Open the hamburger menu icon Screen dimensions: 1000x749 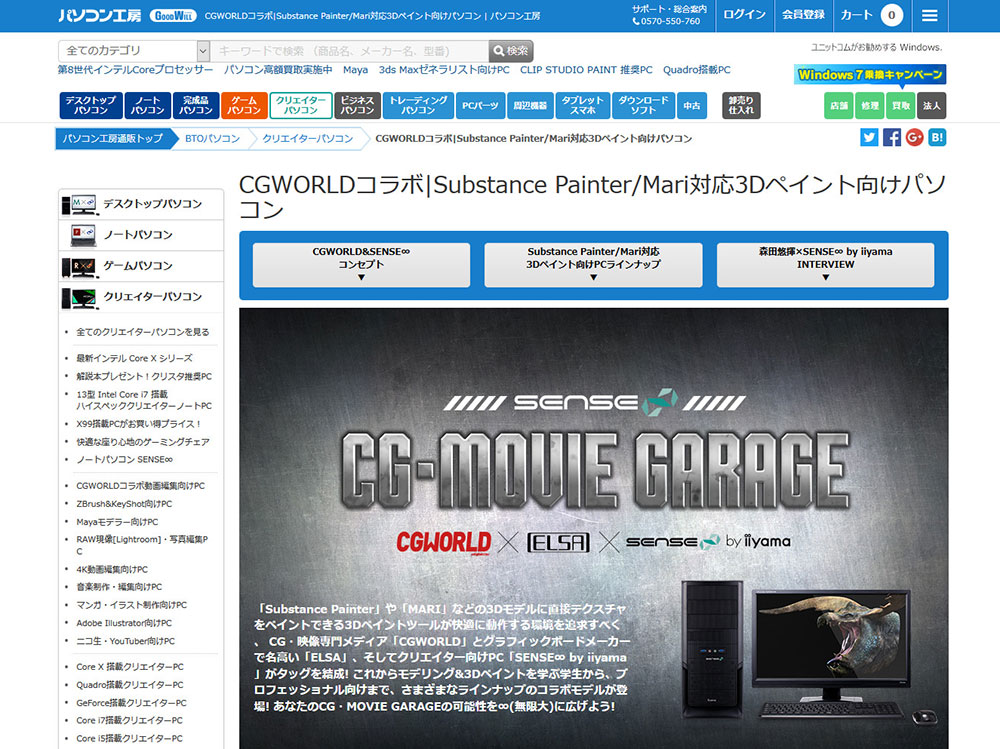[x=930, y=15]
